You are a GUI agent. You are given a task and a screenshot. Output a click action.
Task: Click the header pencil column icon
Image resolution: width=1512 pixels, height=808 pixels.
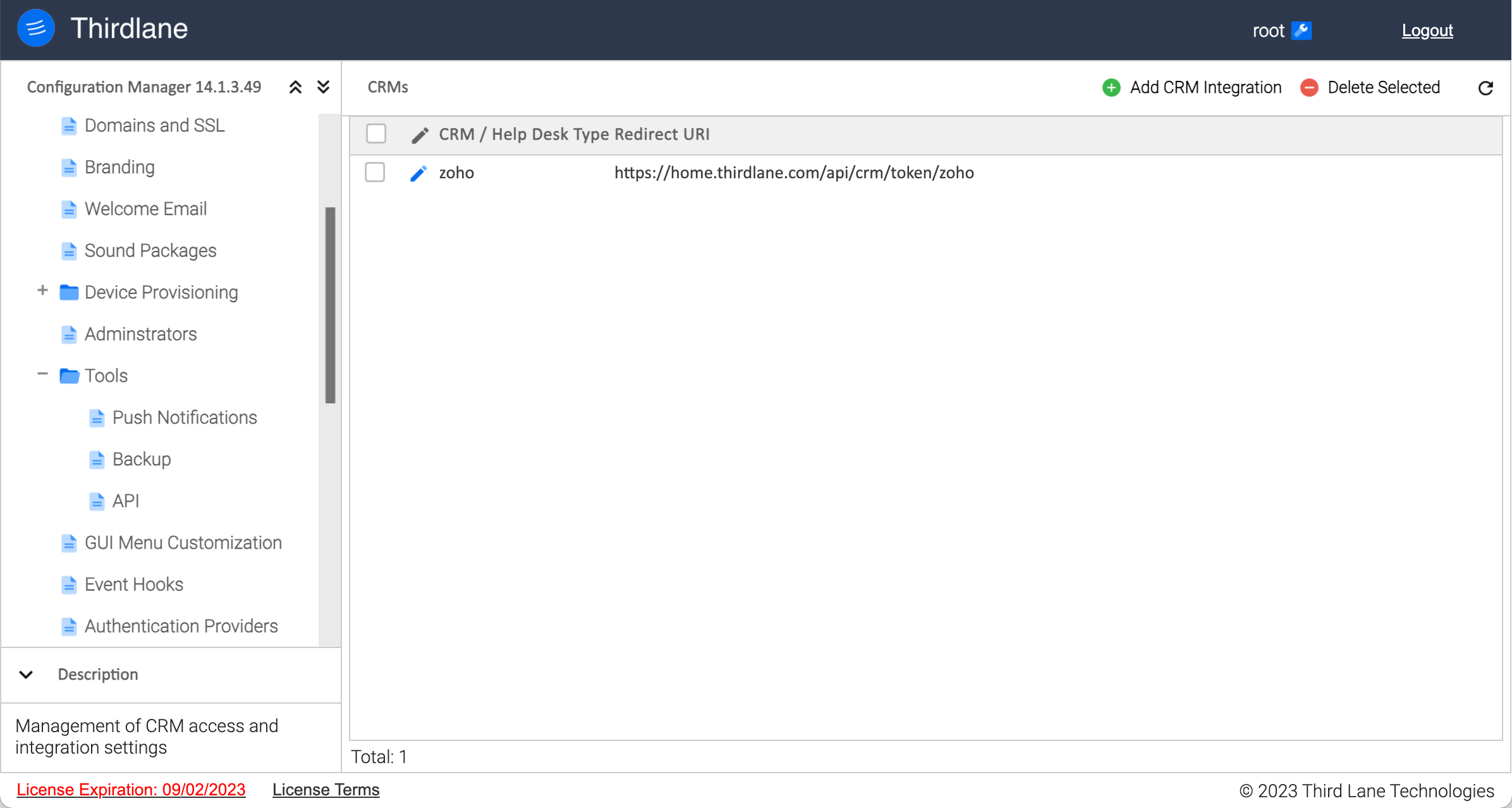click(x=420, y=135)
